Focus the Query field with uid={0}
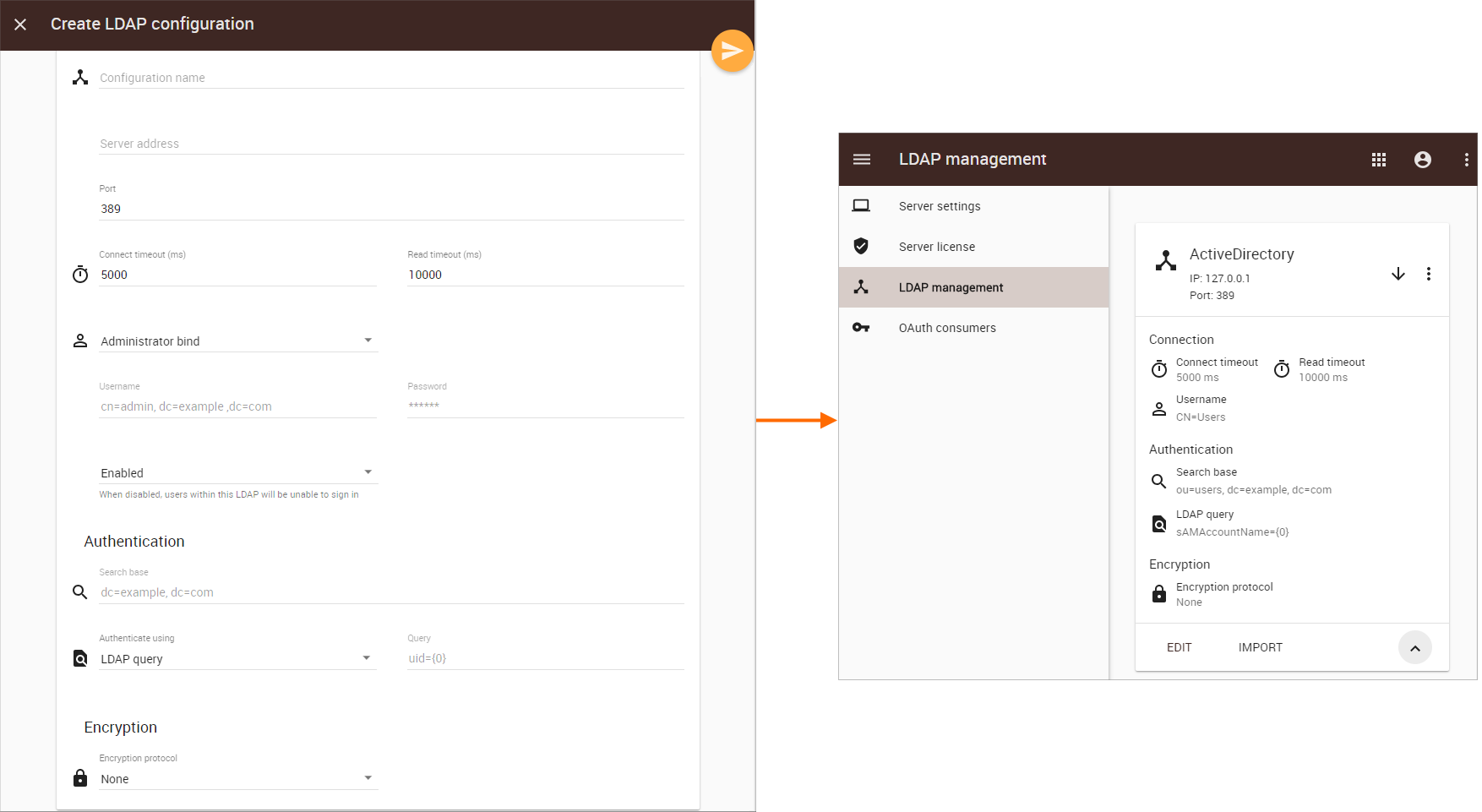The width and height of the screenshot is (1482, 812). pyautogui.click(x=545, y=658)
